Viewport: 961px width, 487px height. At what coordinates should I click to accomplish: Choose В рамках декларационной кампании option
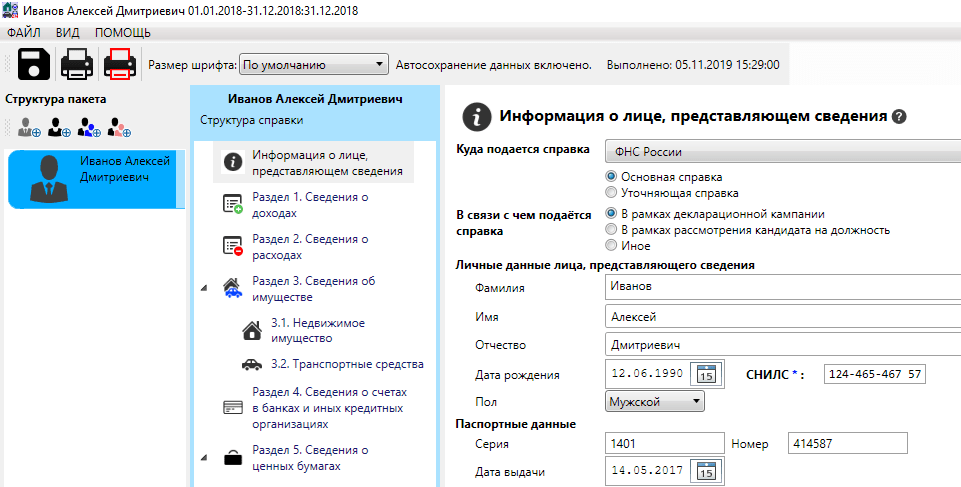point(610,214)
